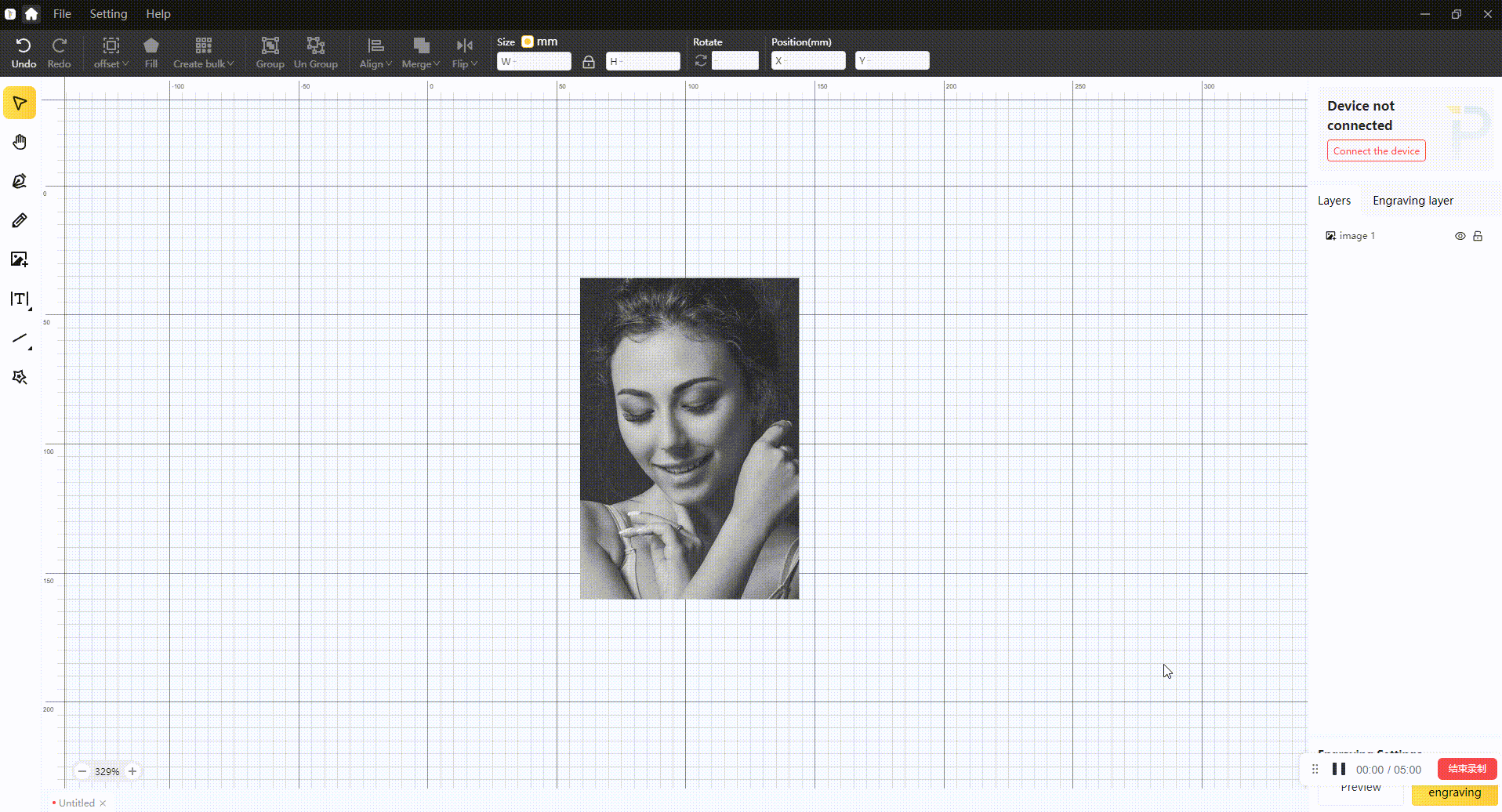Apply Fill to selection
Screen dimensions: 1502x812
(151, 53)
